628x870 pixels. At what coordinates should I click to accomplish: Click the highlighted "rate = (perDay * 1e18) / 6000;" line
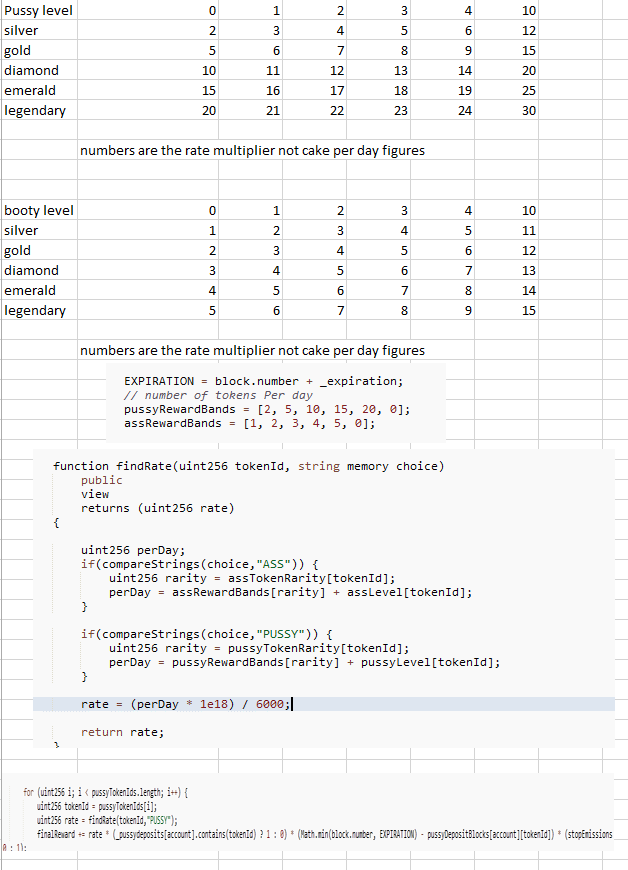tap(324, 704)
